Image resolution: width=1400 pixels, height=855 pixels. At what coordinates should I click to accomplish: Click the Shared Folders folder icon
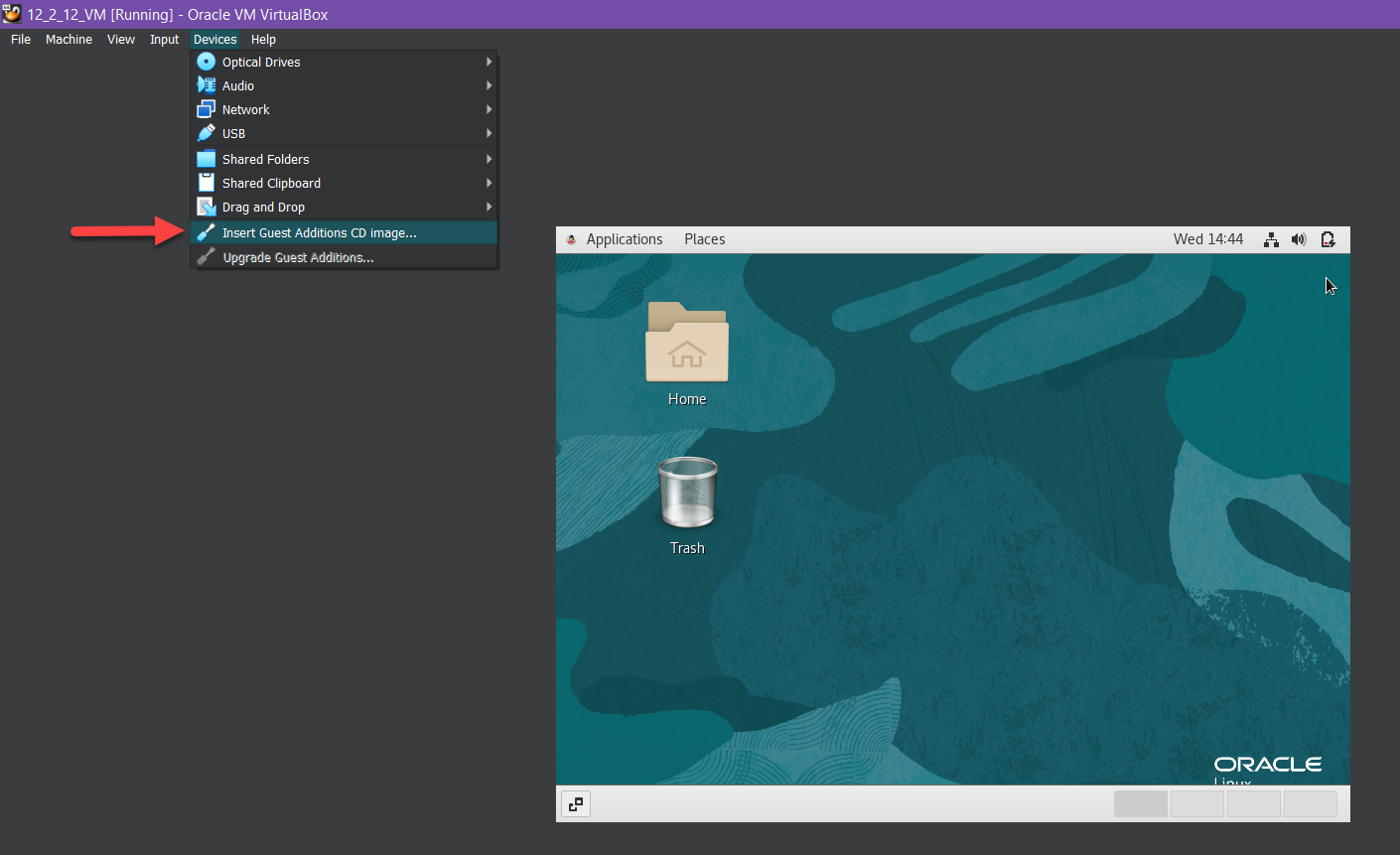207,159
